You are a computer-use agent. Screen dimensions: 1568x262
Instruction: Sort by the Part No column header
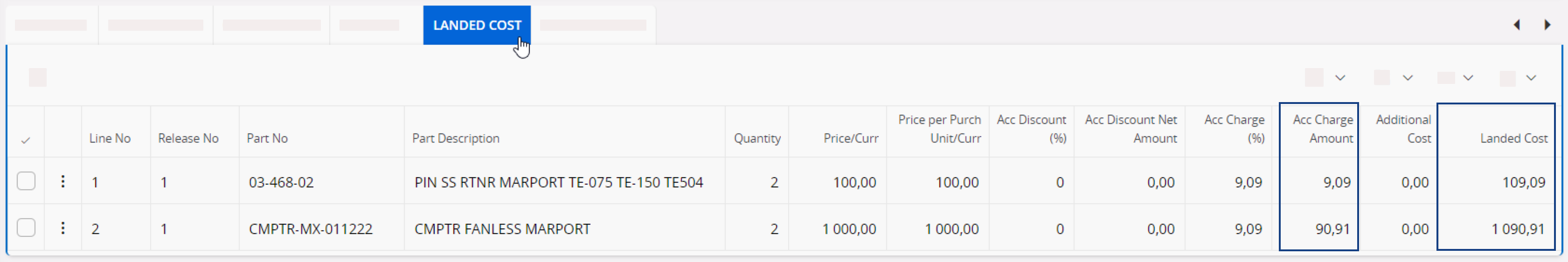tap(267, 138)
